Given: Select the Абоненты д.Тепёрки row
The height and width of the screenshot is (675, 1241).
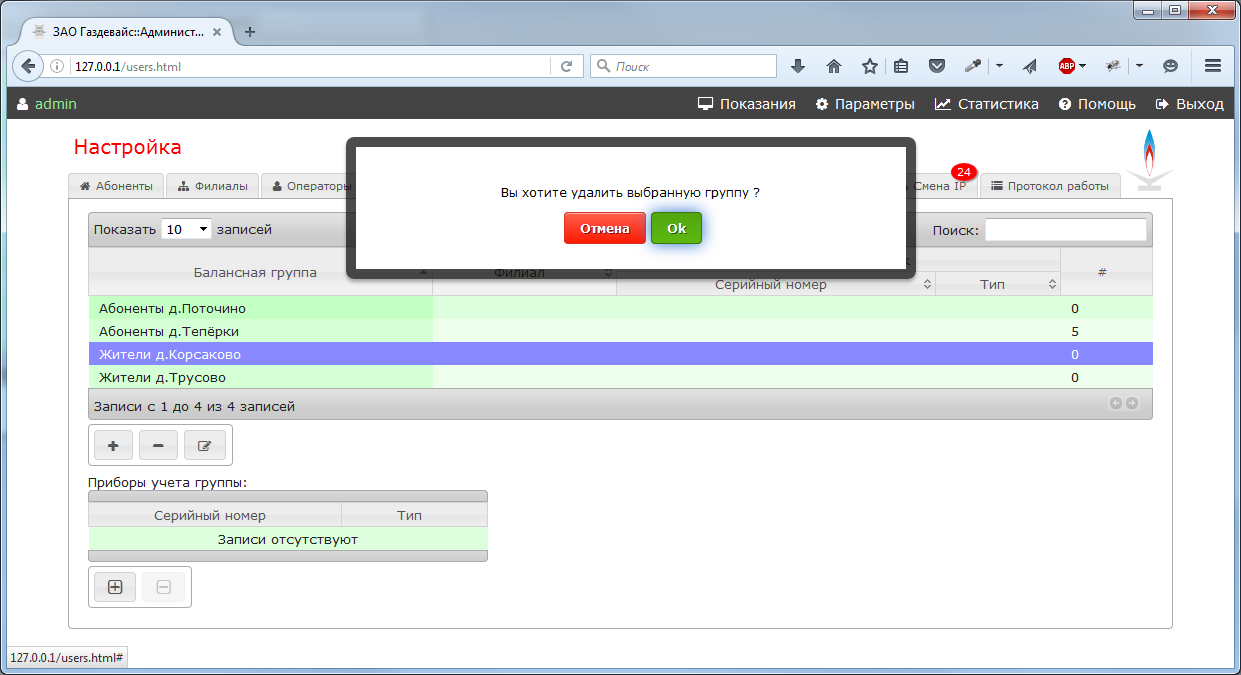Looking at the screenshot, I should (260, 331).
